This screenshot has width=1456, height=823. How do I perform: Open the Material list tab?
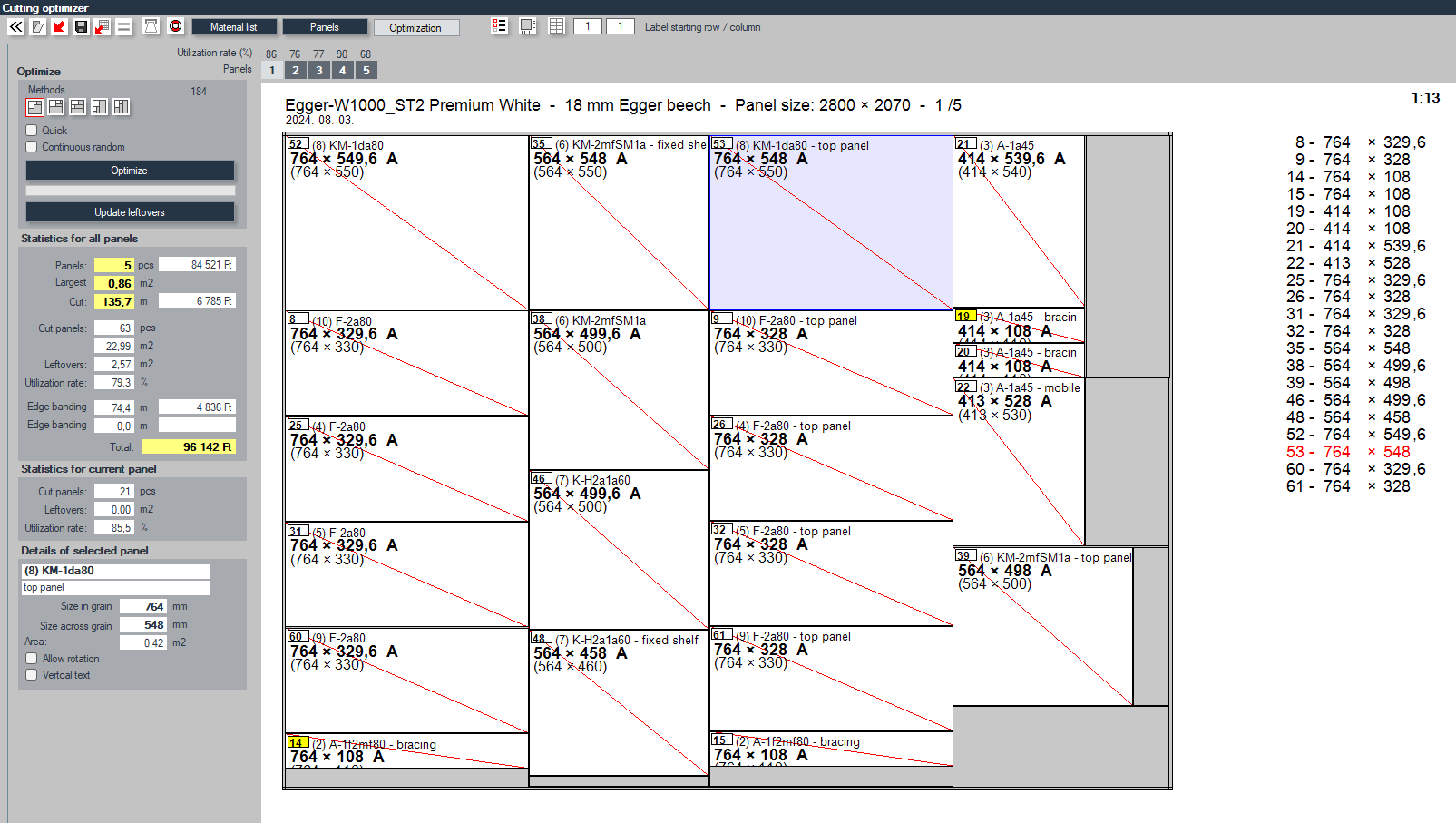tap(234, 27)
